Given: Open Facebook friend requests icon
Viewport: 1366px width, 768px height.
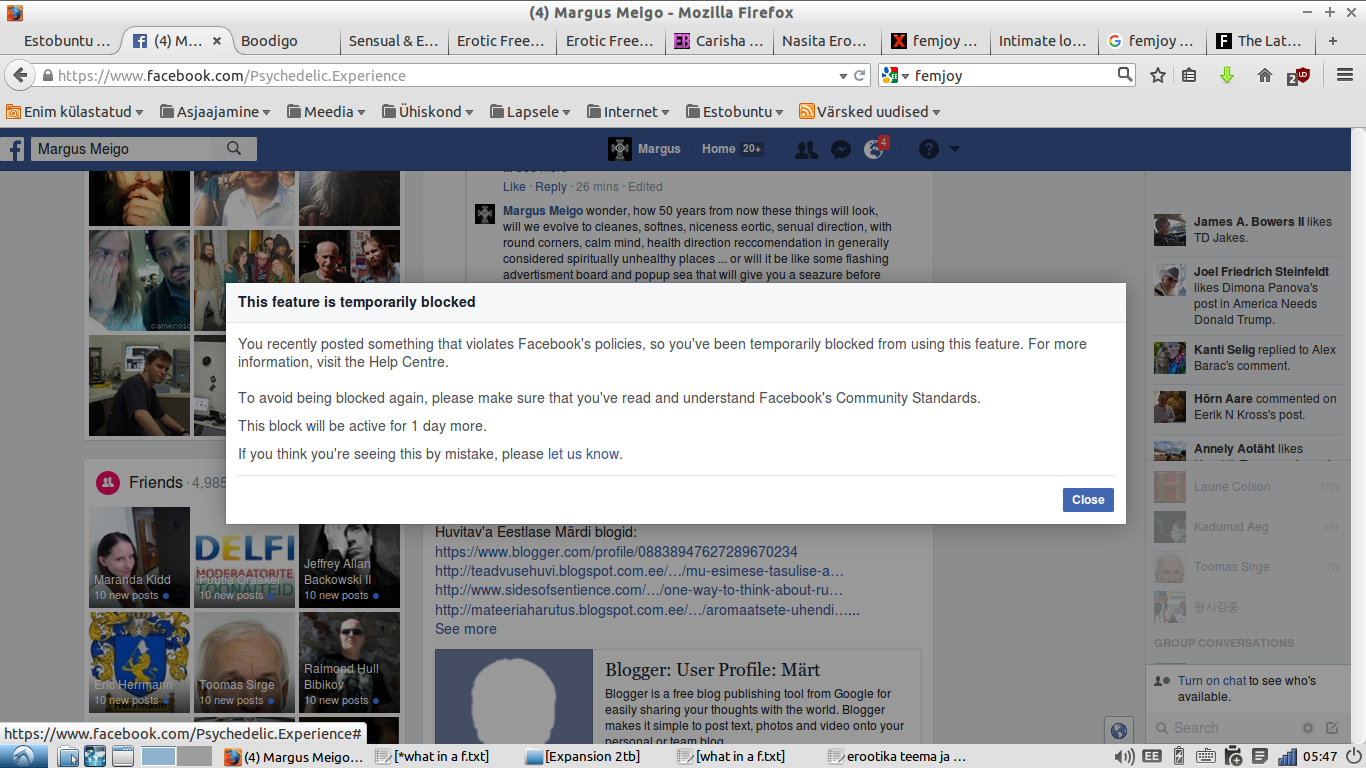Looking at the screenshot, I should pos(806,149).
